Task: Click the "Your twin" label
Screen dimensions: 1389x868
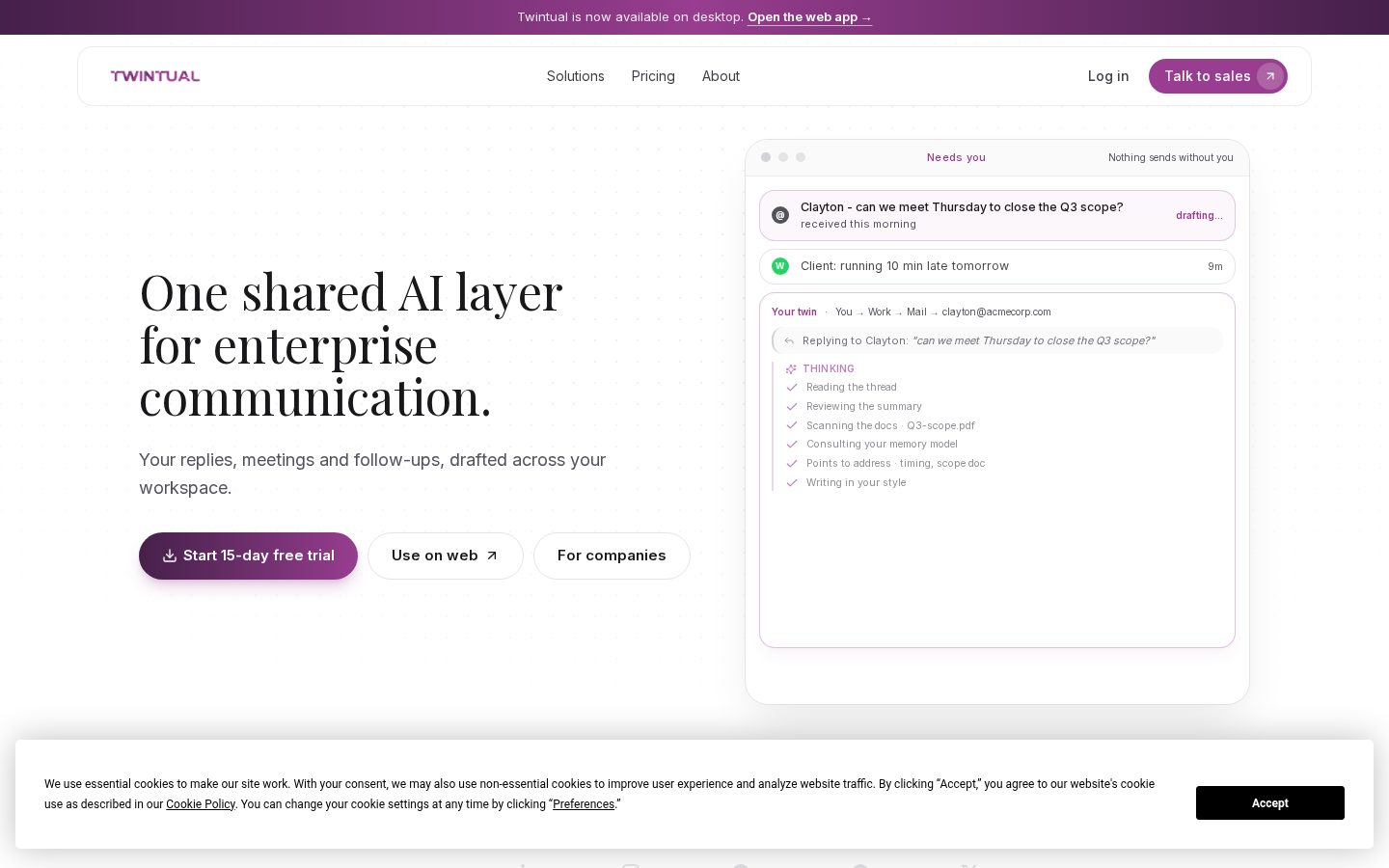Action: click(794, 312)
